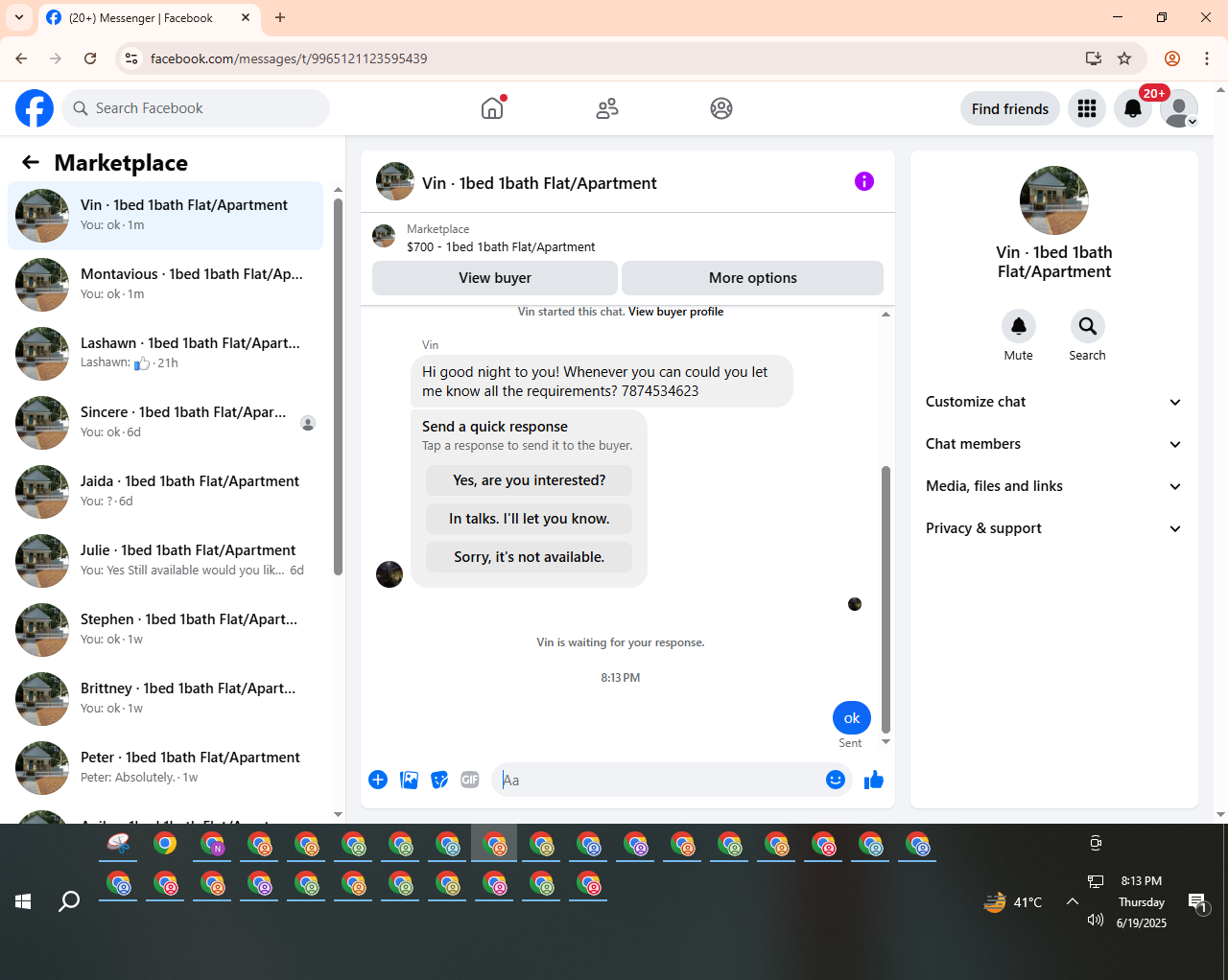1228x980 pixels.
Task: Open the View buyer profile link
Action: click(675, 312)
